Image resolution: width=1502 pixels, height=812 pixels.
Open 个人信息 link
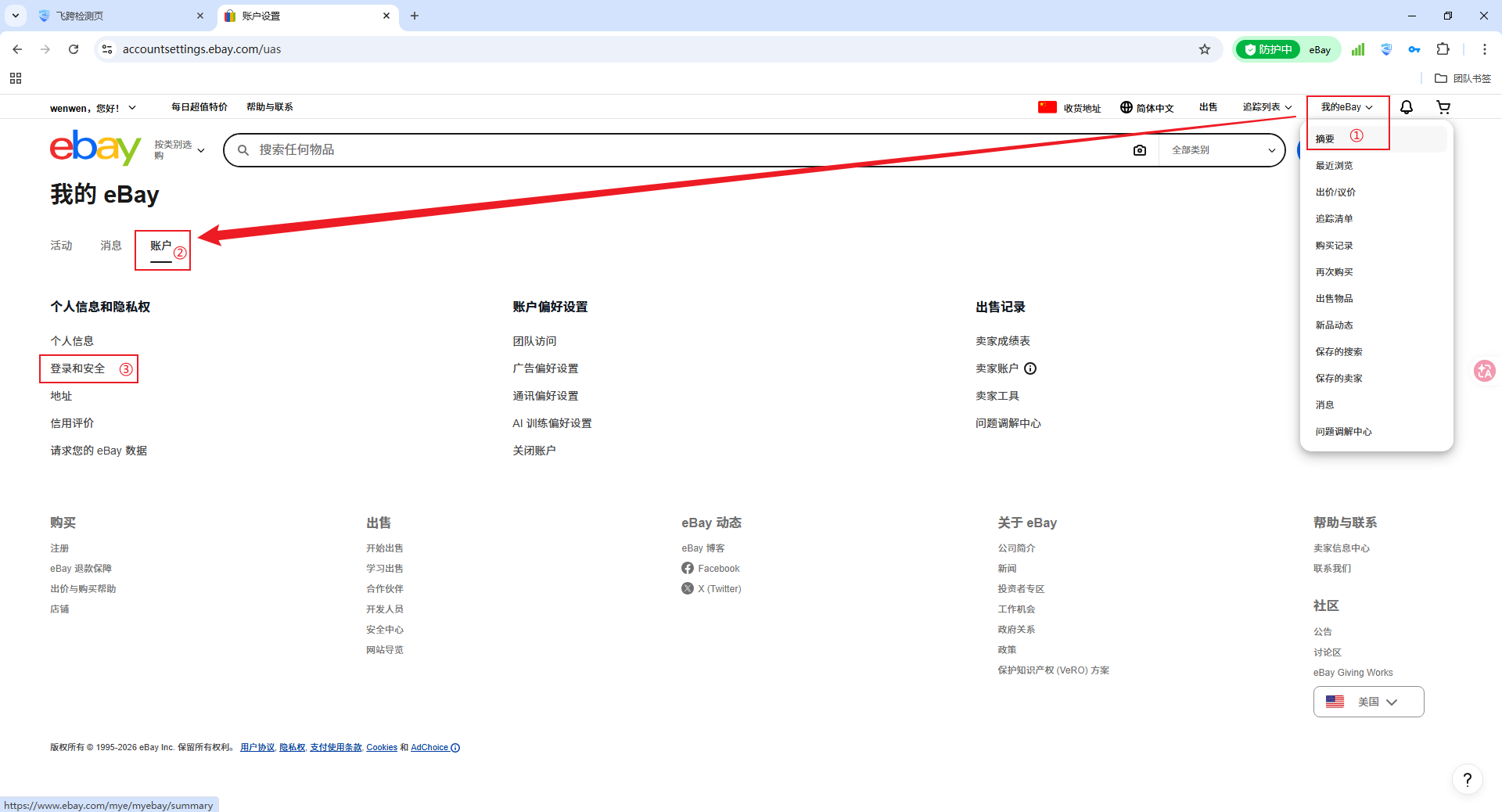coord(72,341)
